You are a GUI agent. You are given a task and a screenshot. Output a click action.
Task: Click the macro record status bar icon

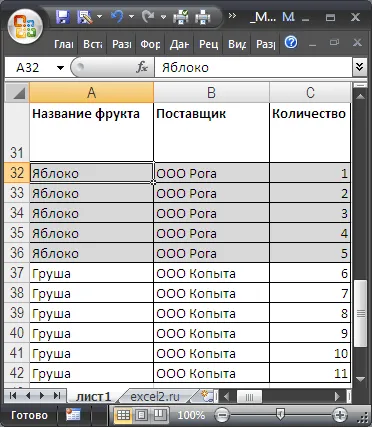[73, 415]
